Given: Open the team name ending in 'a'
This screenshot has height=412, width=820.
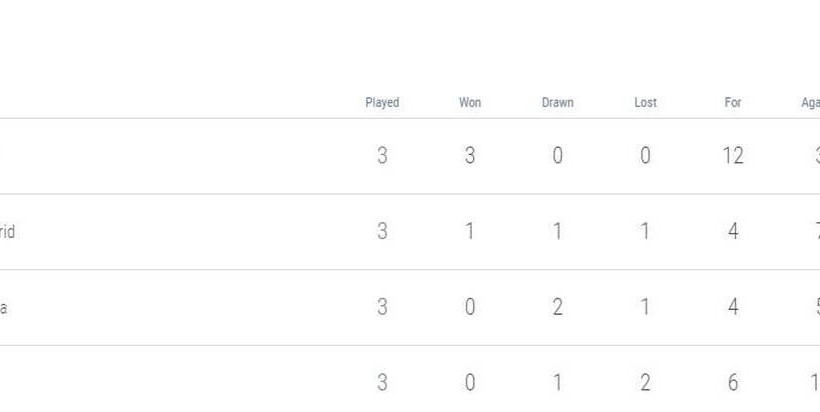Looking at the screenshot, I should (4, 308).
